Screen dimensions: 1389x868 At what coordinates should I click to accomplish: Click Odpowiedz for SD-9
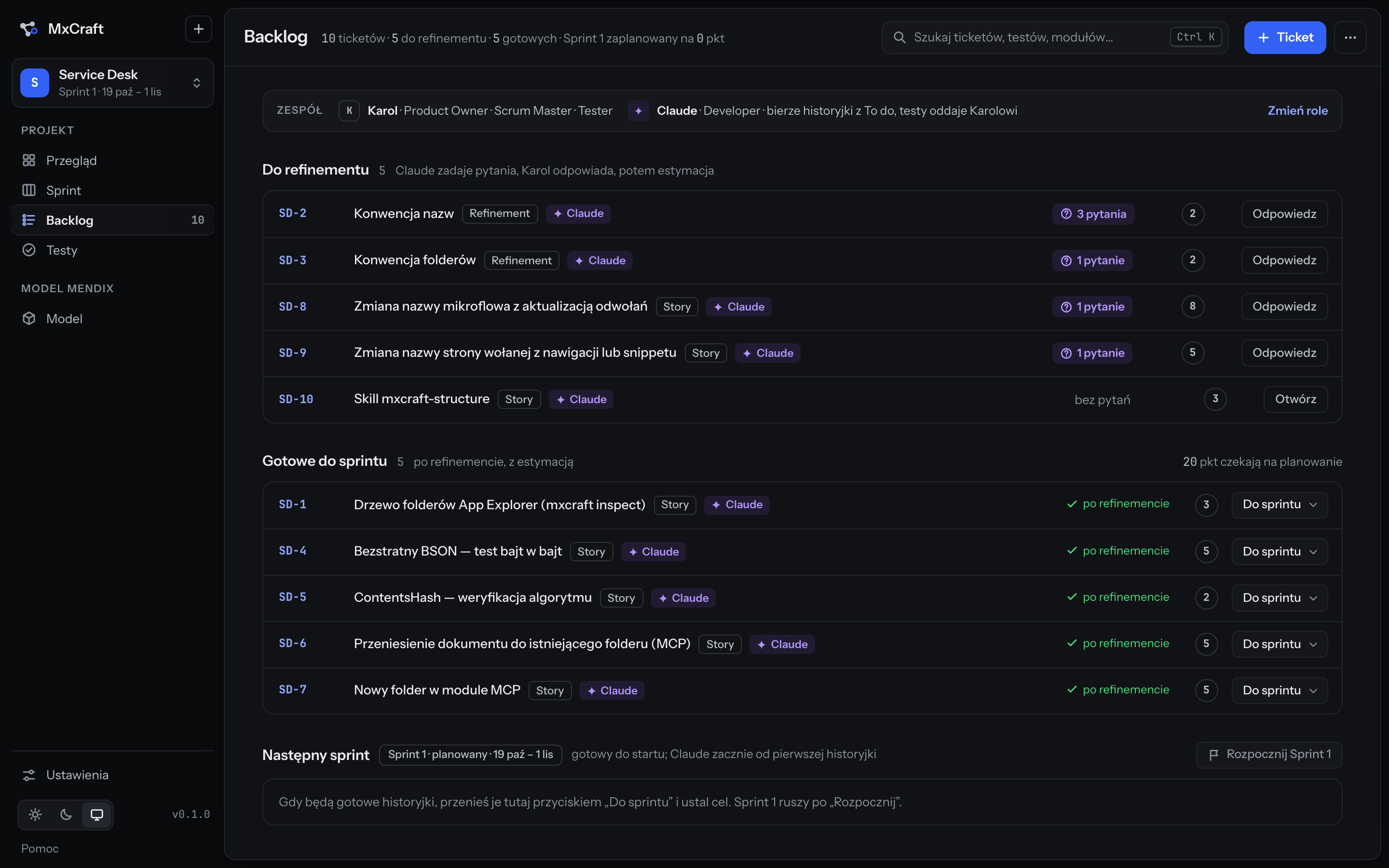pos(1284,353)
